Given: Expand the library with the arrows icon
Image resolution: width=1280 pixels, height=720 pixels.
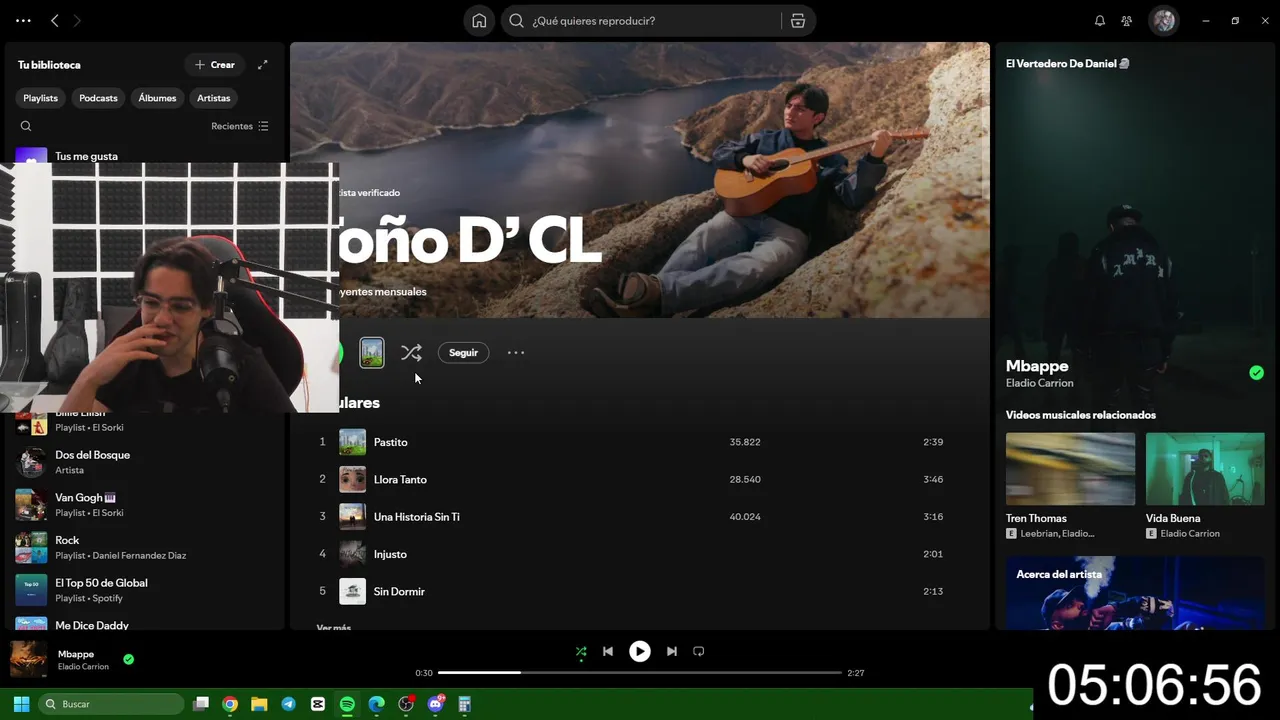Looking at the screenshot, I should (x=263, y=65).
